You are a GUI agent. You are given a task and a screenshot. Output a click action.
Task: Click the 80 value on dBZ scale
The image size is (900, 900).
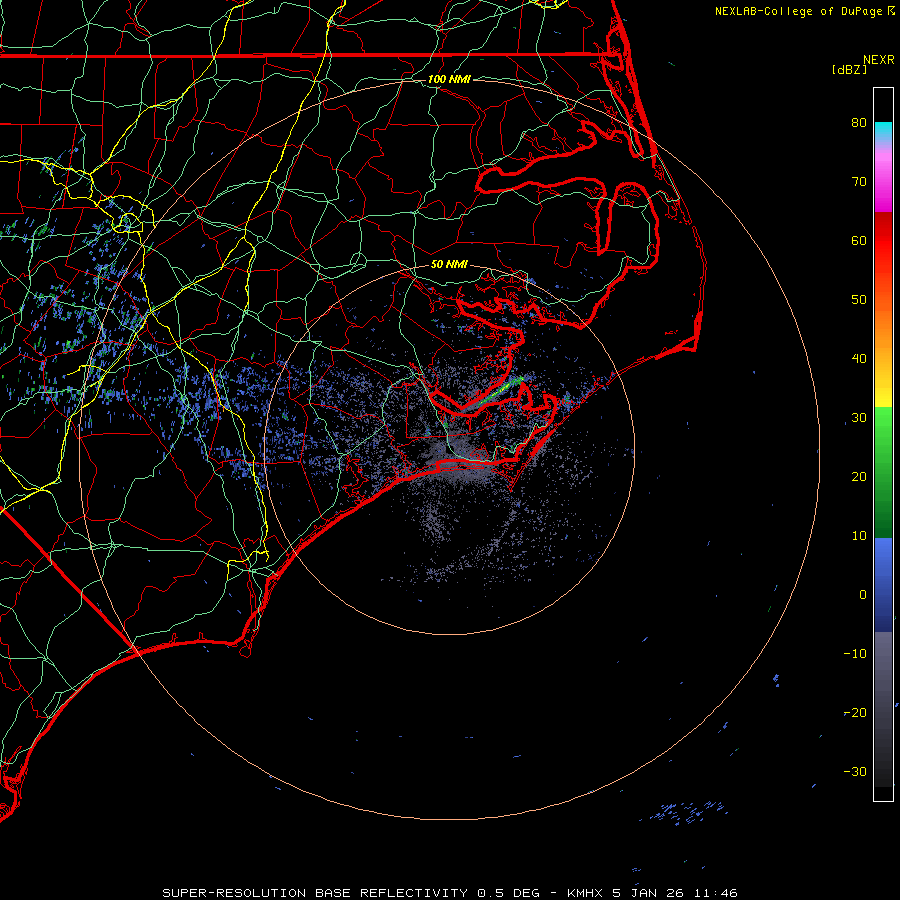859,122
